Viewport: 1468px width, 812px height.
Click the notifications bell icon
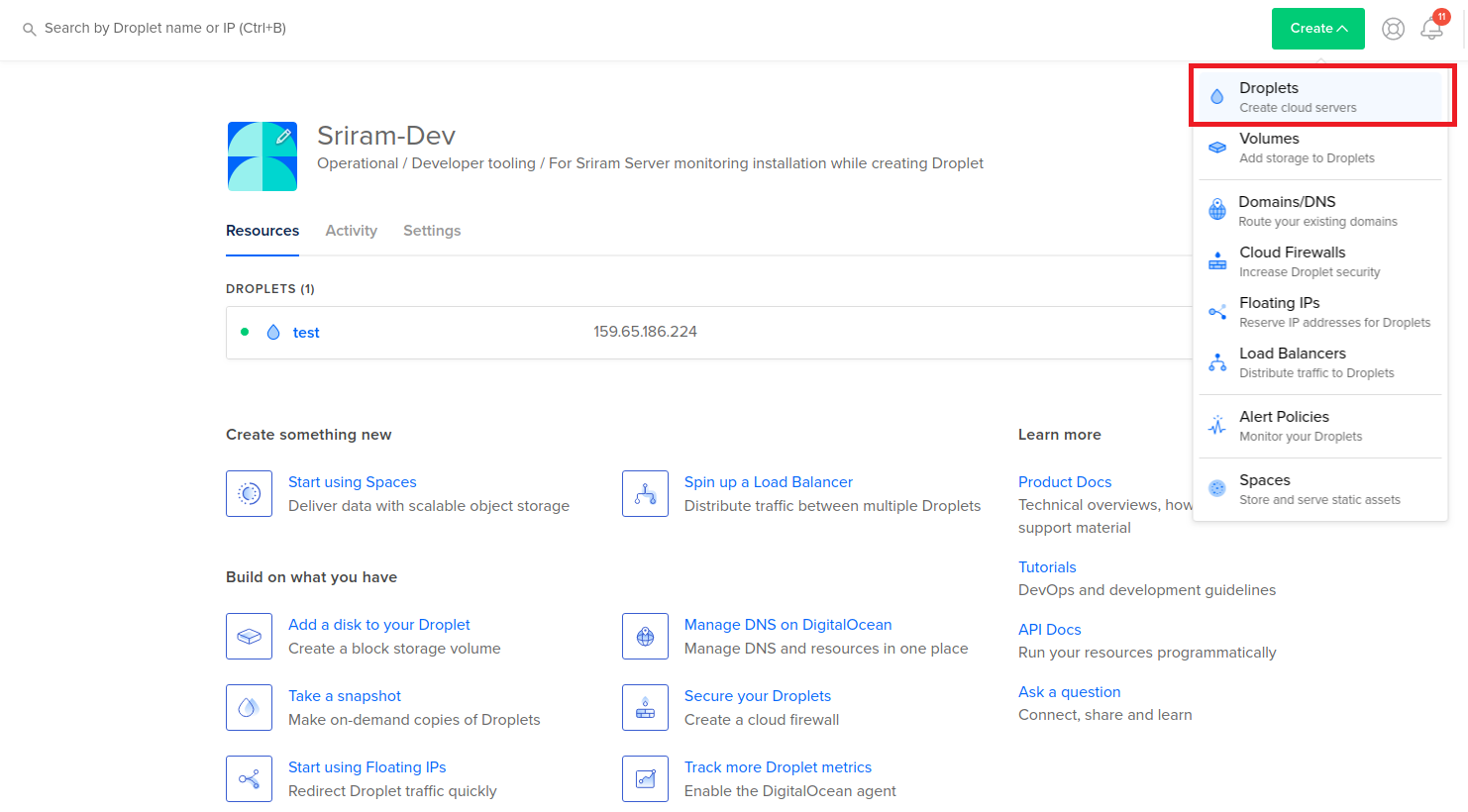coord(1431,29)
